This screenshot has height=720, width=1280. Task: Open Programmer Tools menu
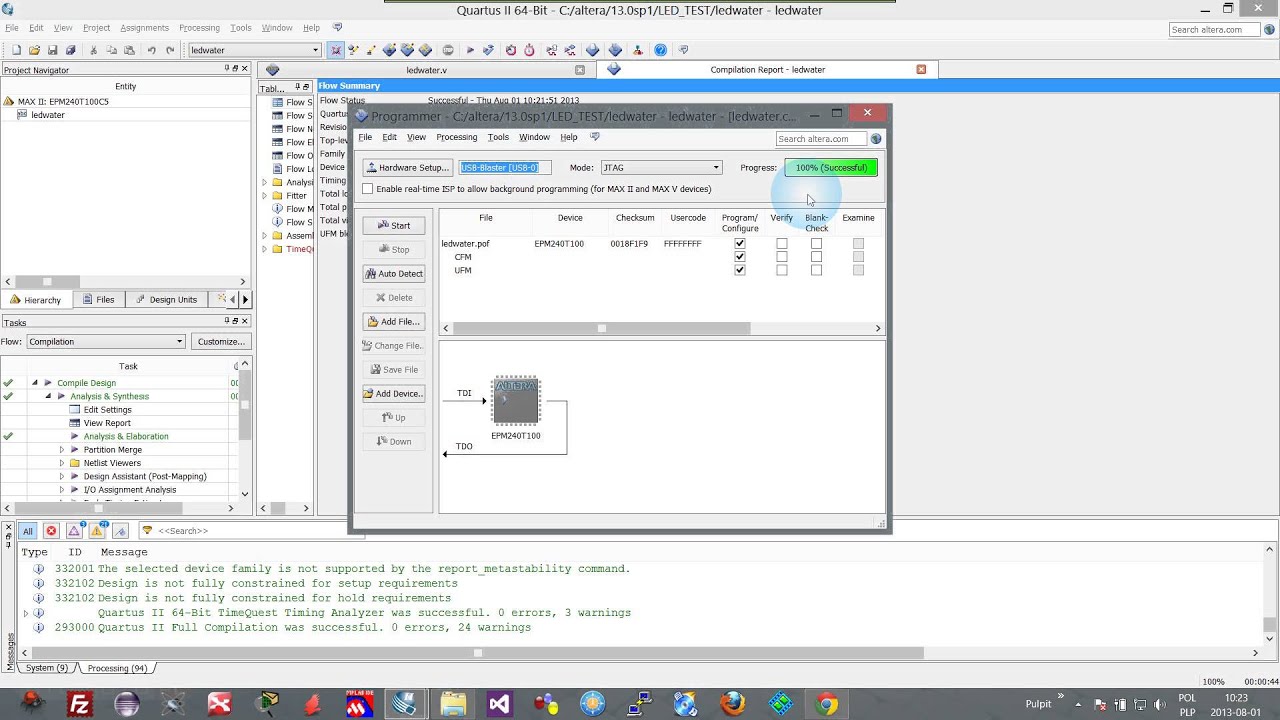pyautogui.click(x=498, y=137)
